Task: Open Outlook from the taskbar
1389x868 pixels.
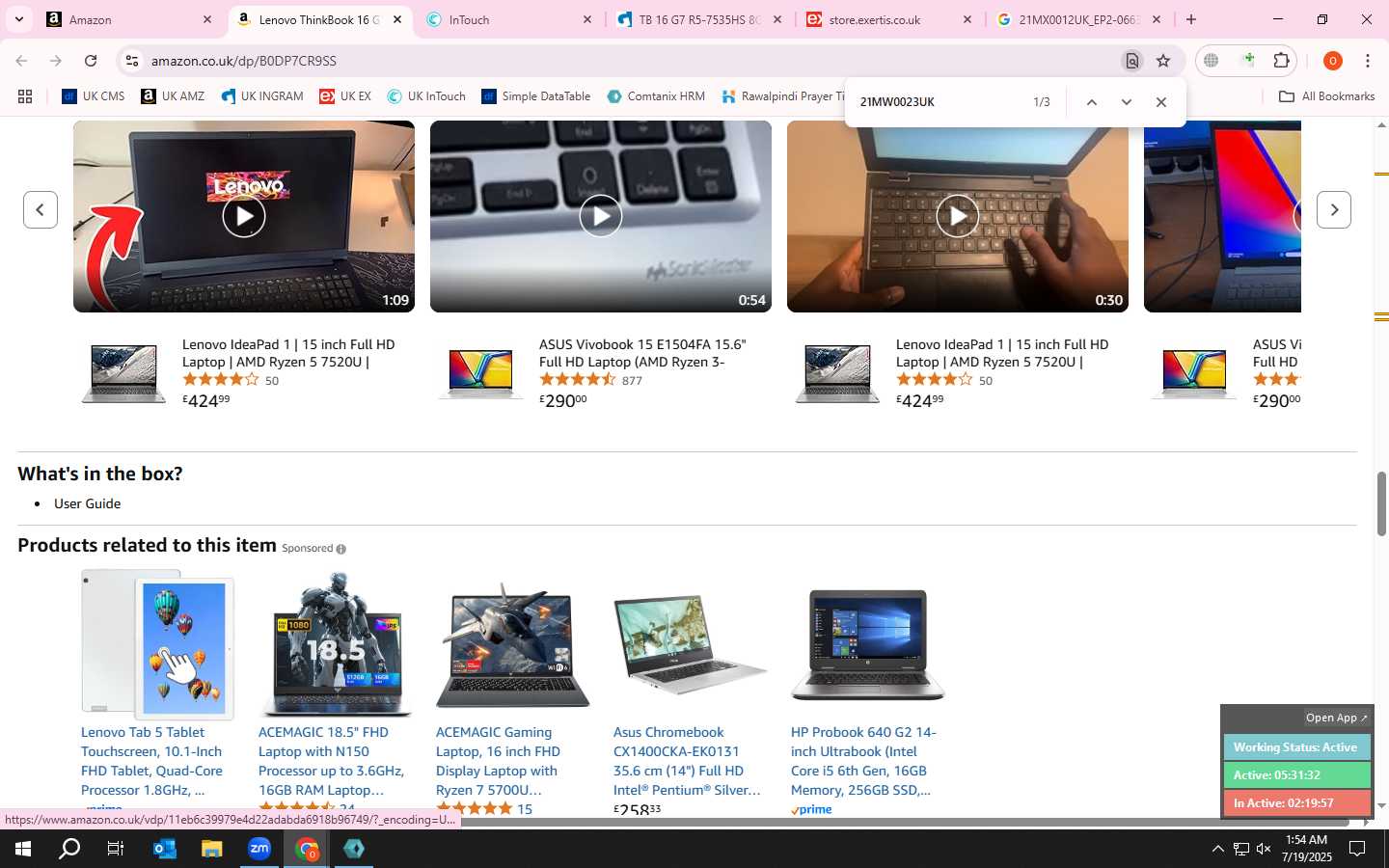Action: [164, 849]
